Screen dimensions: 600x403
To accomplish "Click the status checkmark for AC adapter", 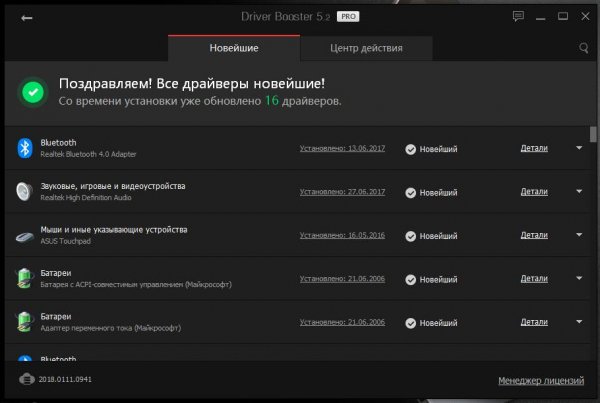I will point(411,323).
